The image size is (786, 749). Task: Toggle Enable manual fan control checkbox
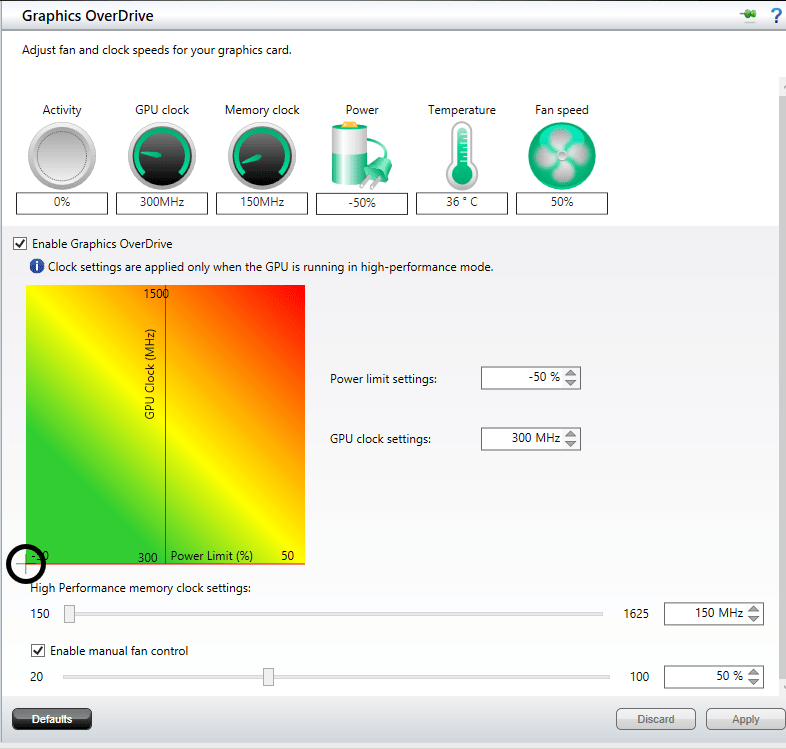[x=38, y=651]
